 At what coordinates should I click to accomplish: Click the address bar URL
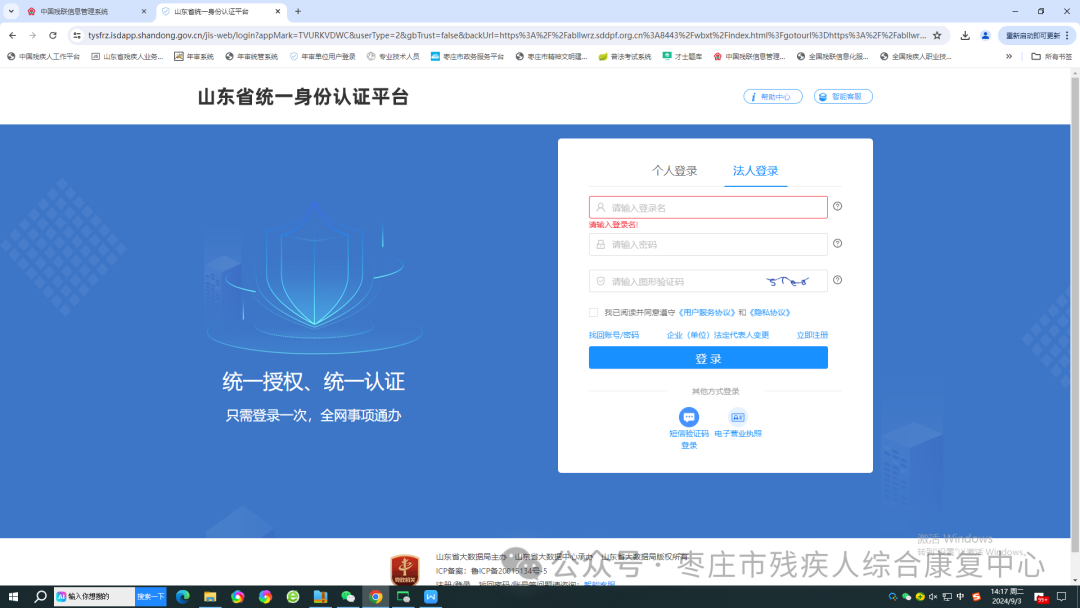[x=507, y=35]
